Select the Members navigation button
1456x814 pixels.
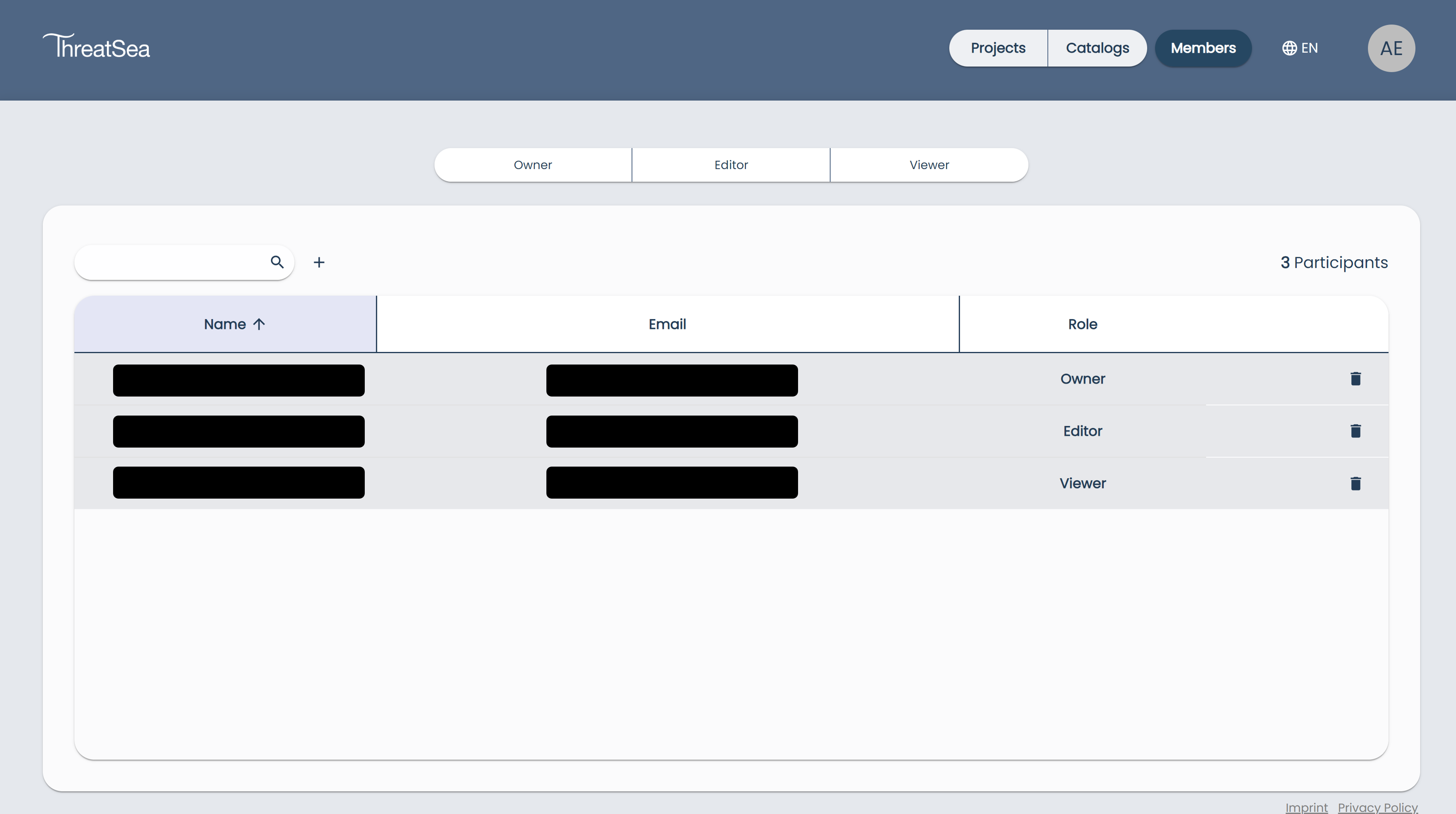(x=1203, y=48)
